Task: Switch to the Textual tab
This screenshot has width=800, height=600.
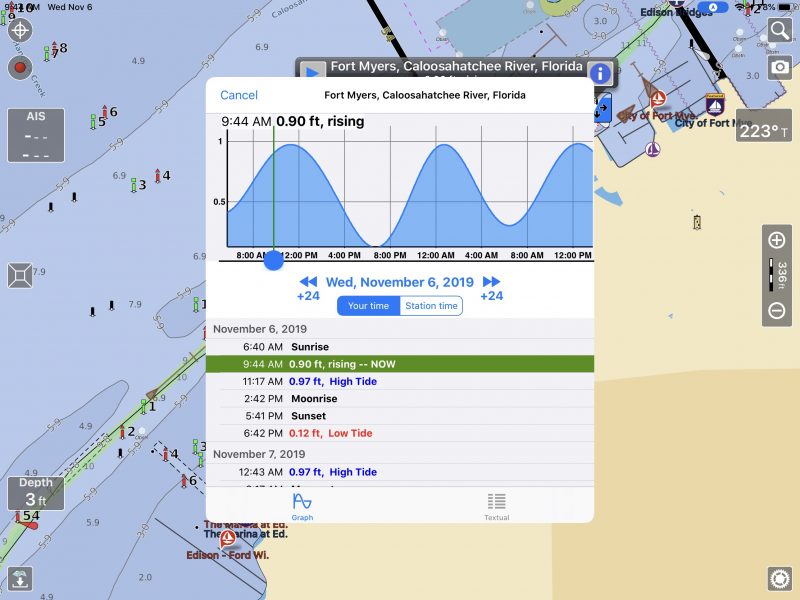Action: pyautogui.click(x=496, y=506)
